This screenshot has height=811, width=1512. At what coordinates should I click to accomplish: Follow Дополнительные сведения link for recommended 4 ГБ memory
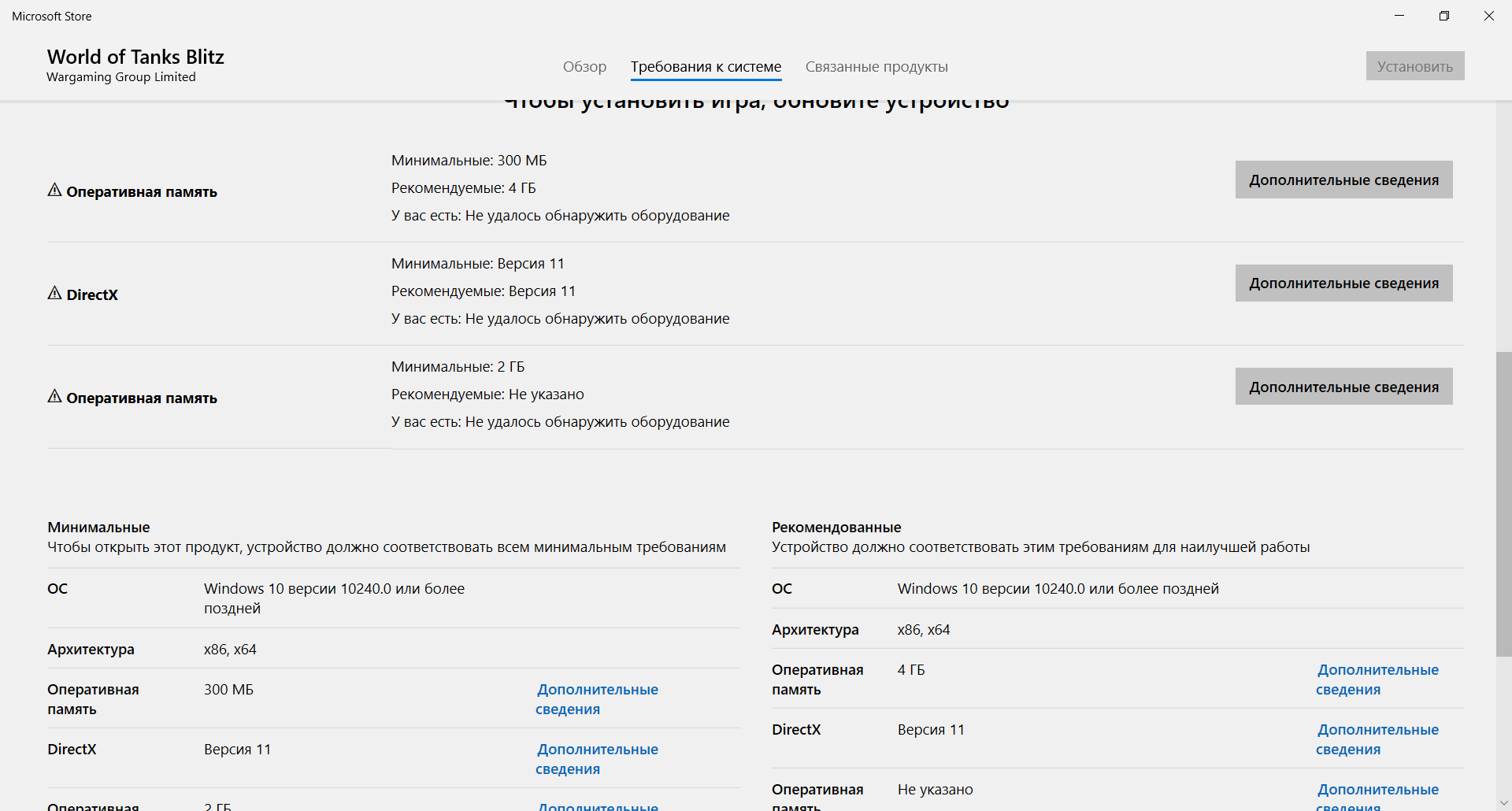[x=1377, y=680]
